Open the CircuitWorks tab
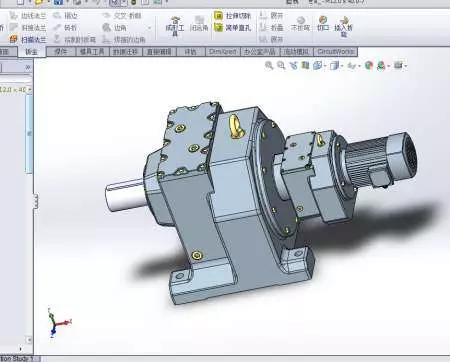This screenshot has height=362, width=450. (336, 52)
